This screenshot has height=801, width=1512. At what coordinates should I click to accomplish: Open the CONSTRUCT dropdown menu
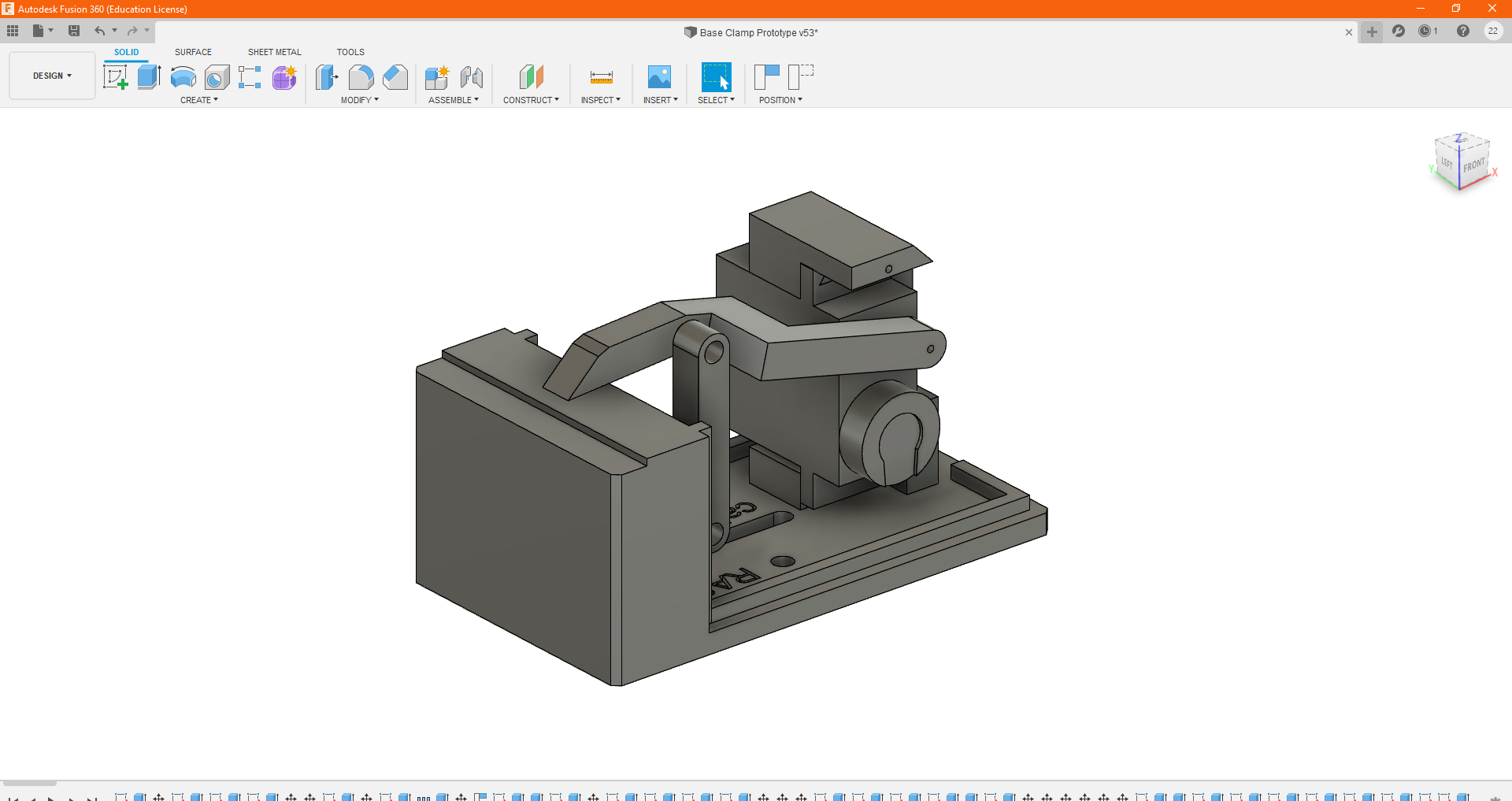point(532,100)
